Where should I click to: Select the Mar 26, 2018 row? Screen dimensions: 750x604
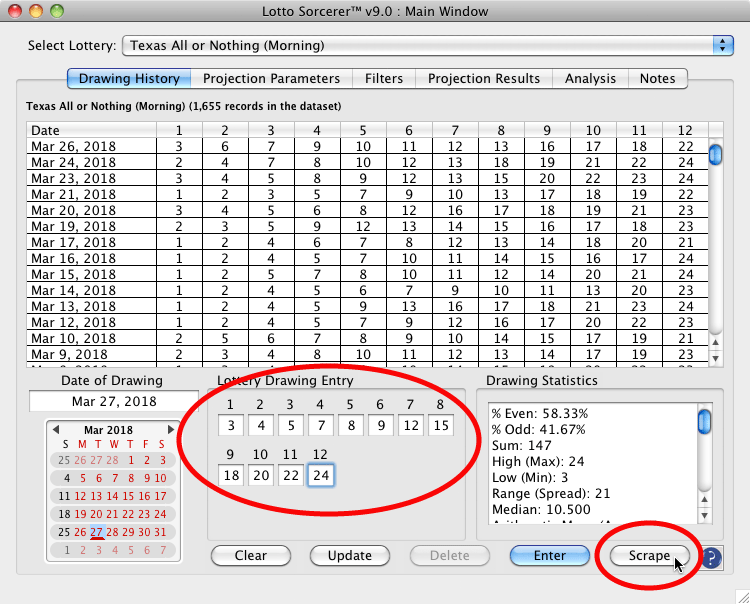click(367, 146)
